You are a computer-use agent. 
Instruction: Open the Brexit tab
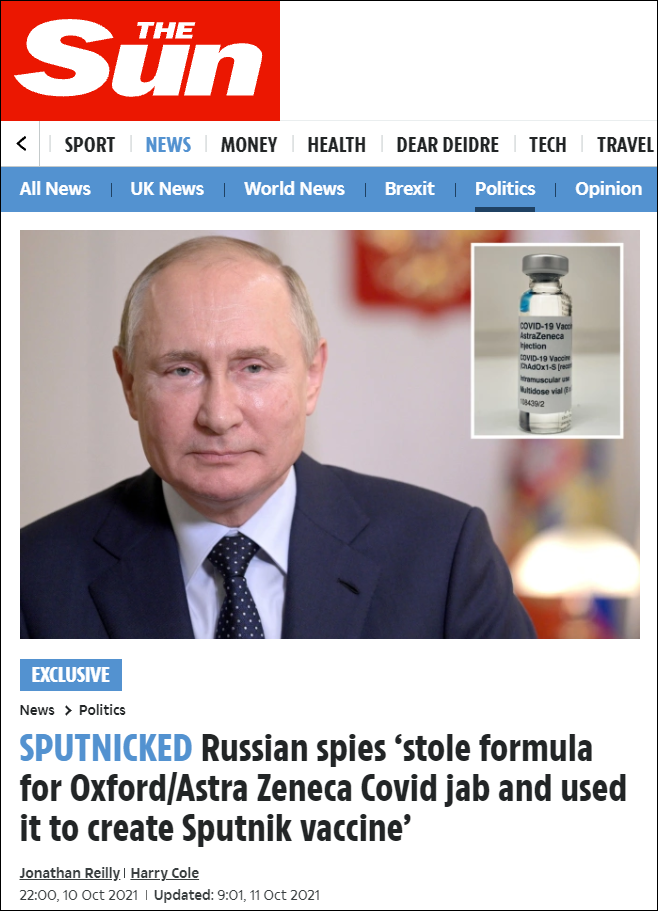pyautogui.click(x=409, y=189)
